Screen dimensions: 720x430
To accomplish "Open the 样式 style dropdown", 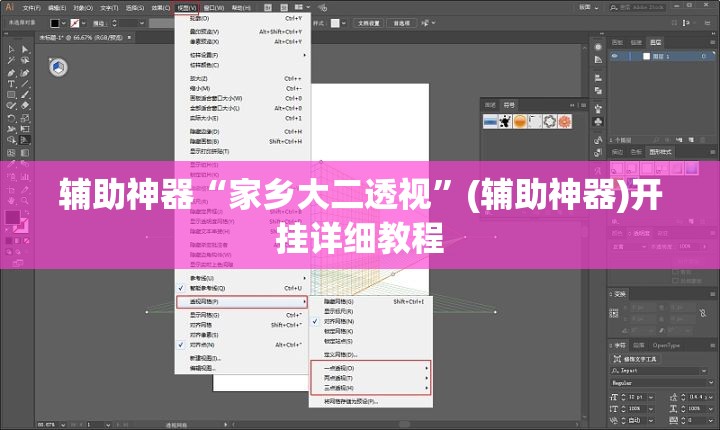I will [x=343, y=23].
